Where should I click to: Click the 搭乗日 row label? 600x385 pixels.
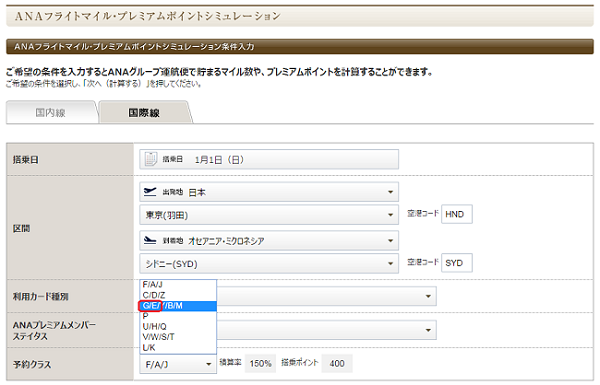[x=26, y=160]
